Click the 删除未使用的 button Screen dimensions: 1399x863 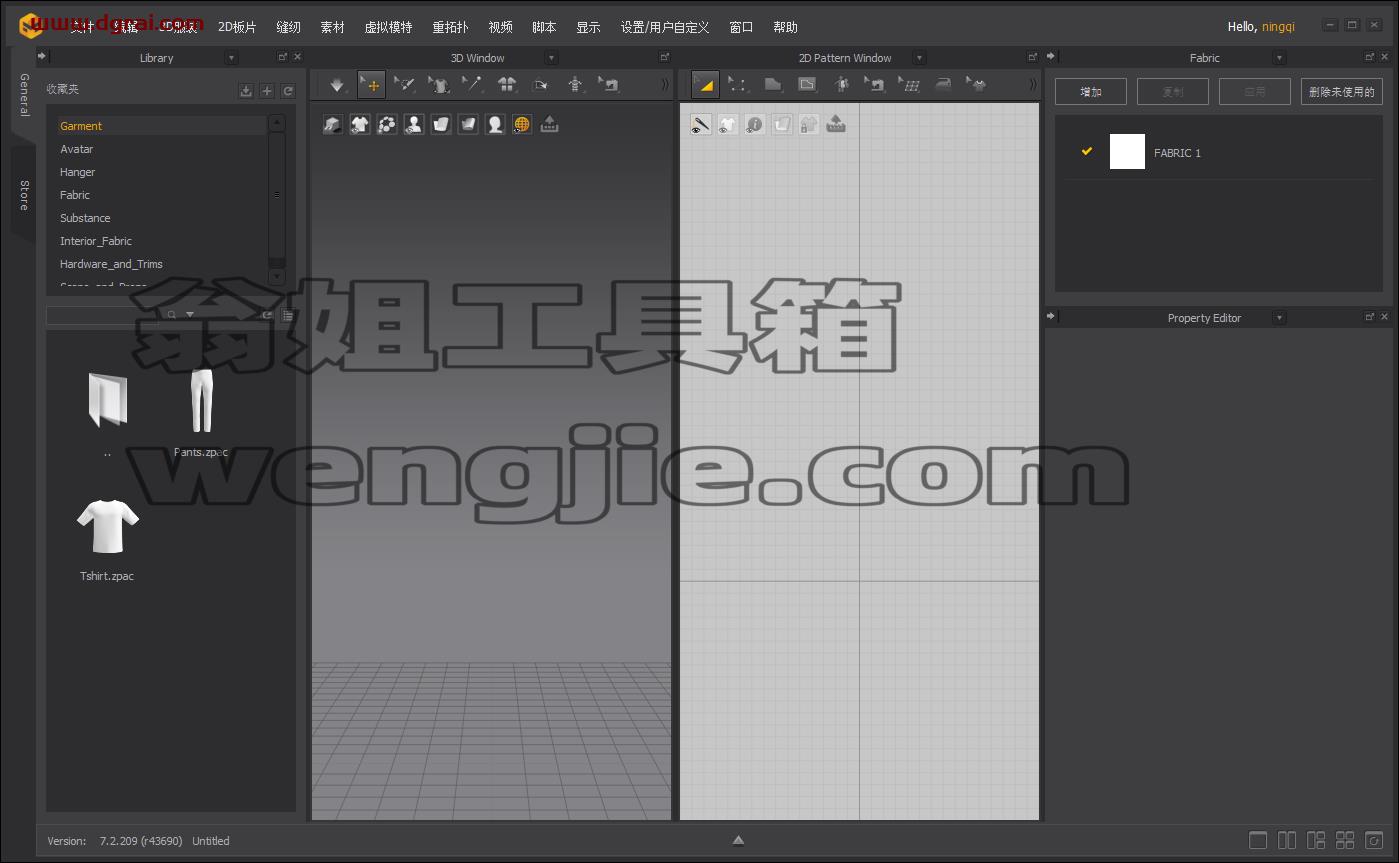[1342, 92]
